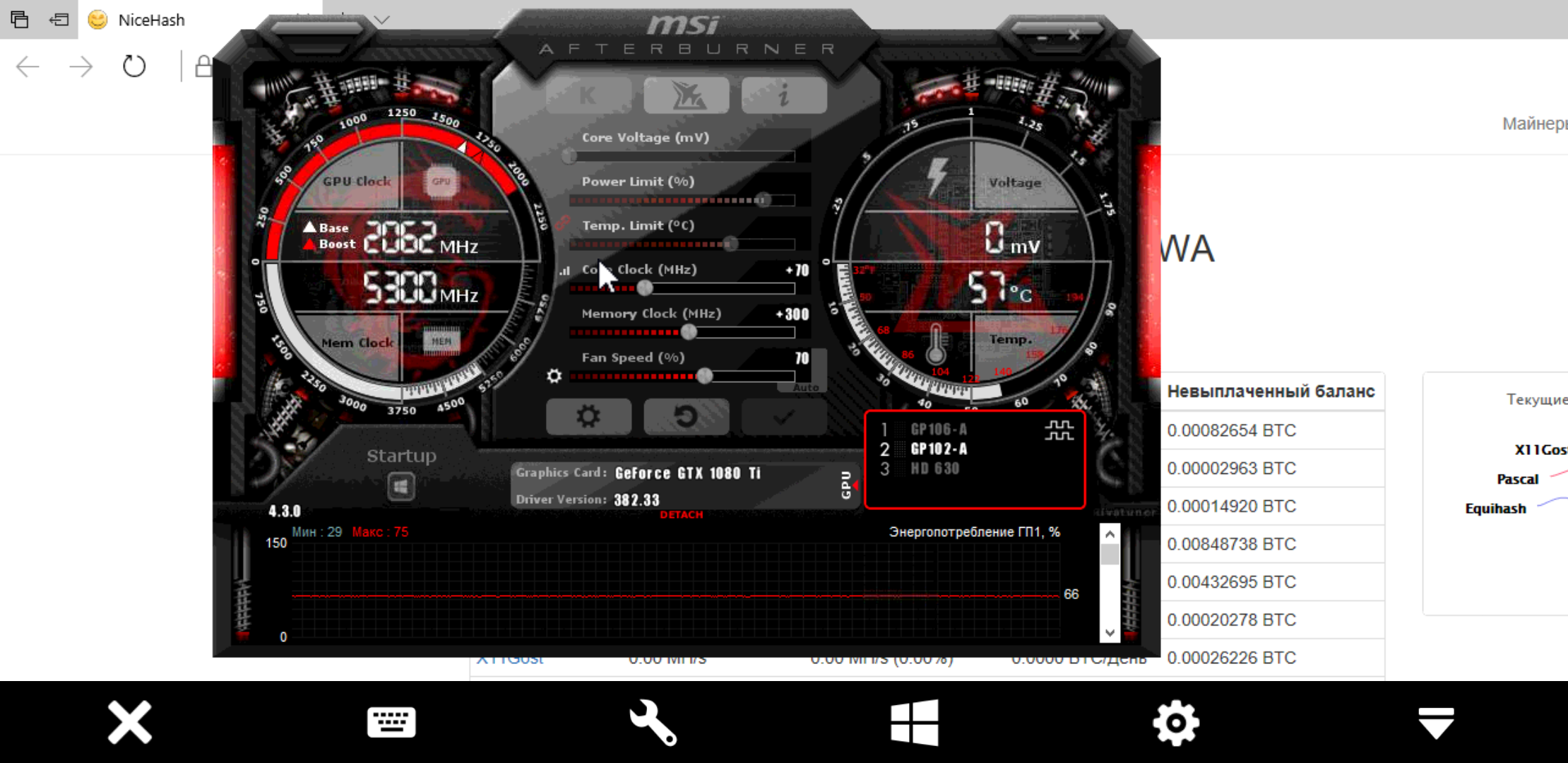1568x763 pixels.
Task: Click the link icon beside Temp. Limit
Action: tap(562, 223)
